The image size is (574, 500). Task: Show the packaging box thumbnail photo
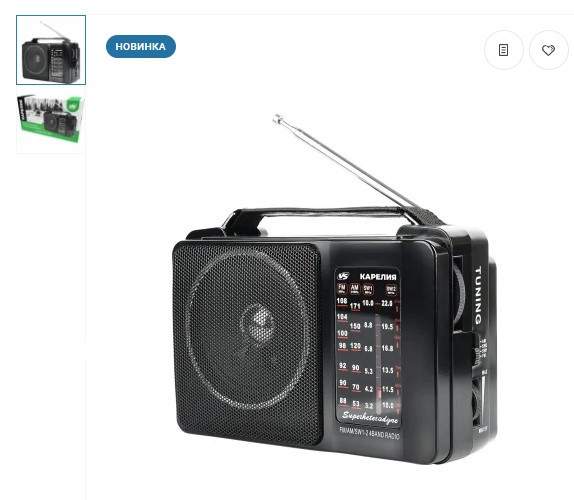[51, 119]
